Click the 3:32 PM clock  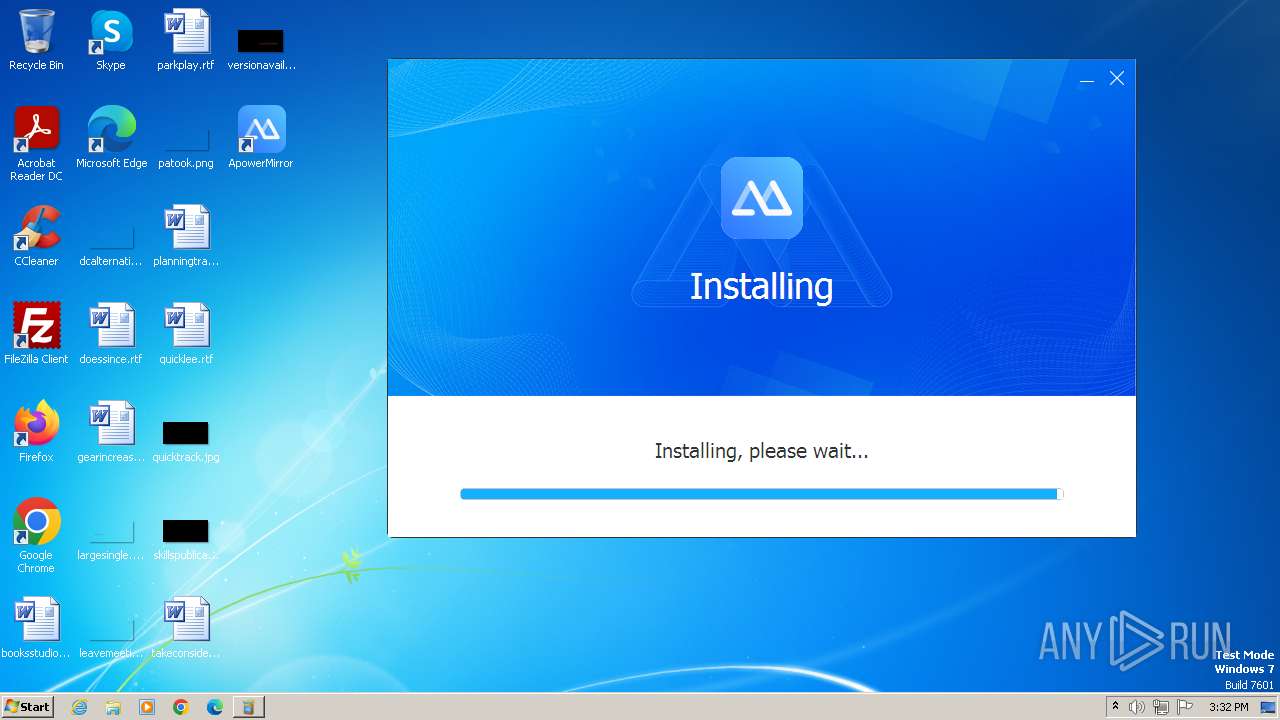pos(1229,707)
